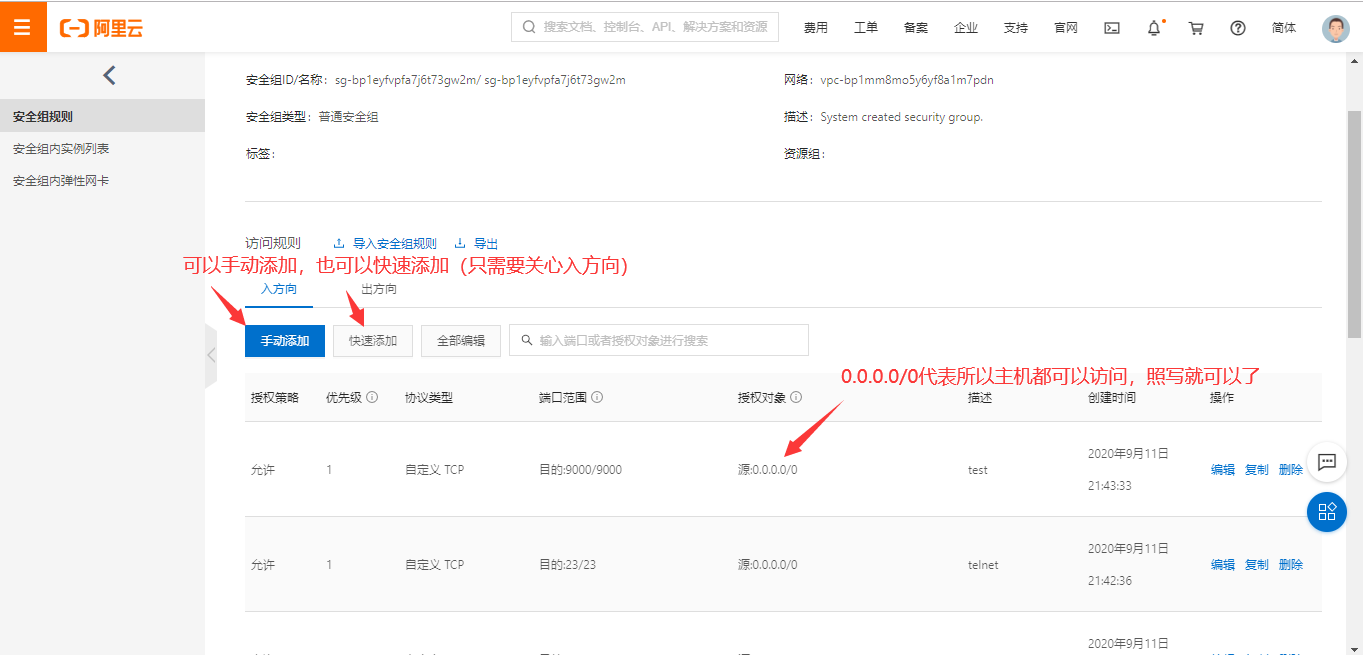Click the port search input field
The height and width of the screenshot is (655, 1363).
click(658, 340)
